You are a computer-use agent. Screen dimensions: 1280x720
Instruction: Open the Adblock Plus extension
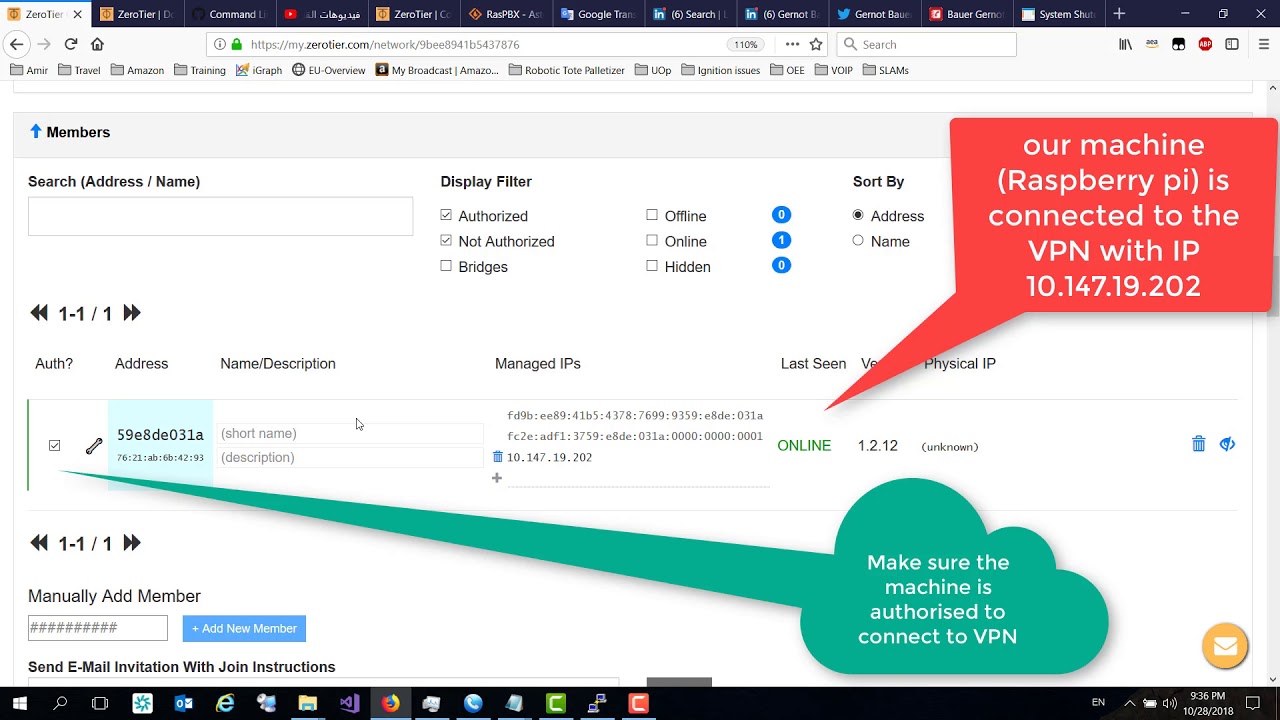[1205, 44]
